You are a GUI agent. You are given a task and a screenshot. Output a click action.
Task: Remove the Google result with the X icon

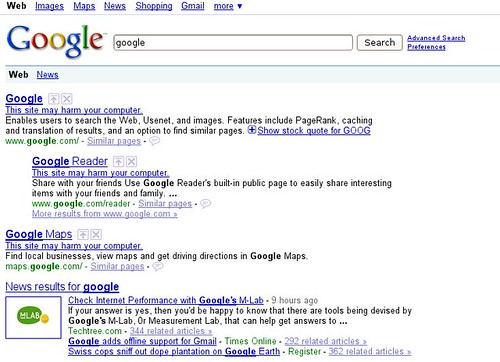[67, 99]
